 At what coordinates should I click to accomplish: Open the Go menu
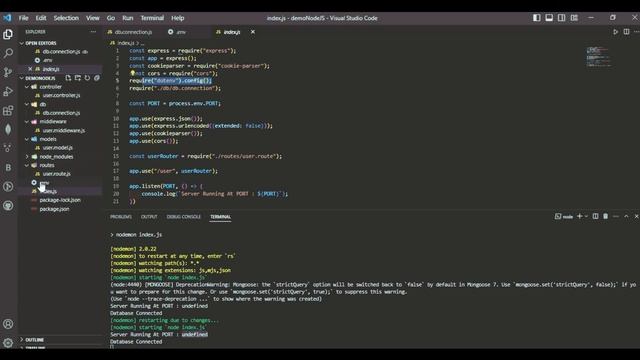tap(111, 18)
